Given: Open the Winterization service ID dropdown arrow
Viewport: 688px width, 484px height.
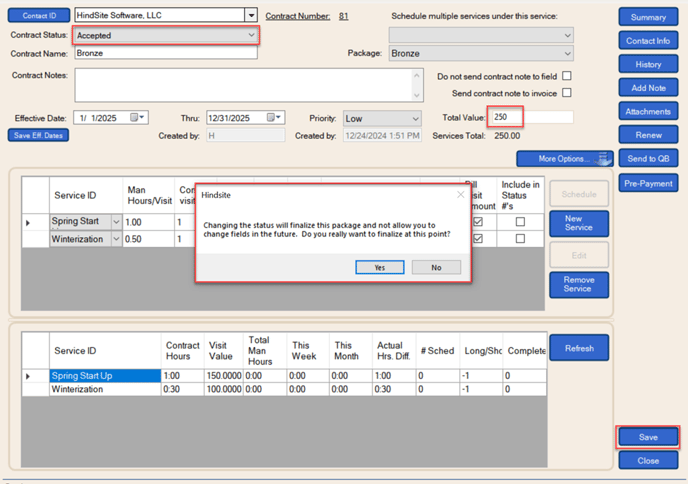Looking at the screenshot, I should 116,239.
